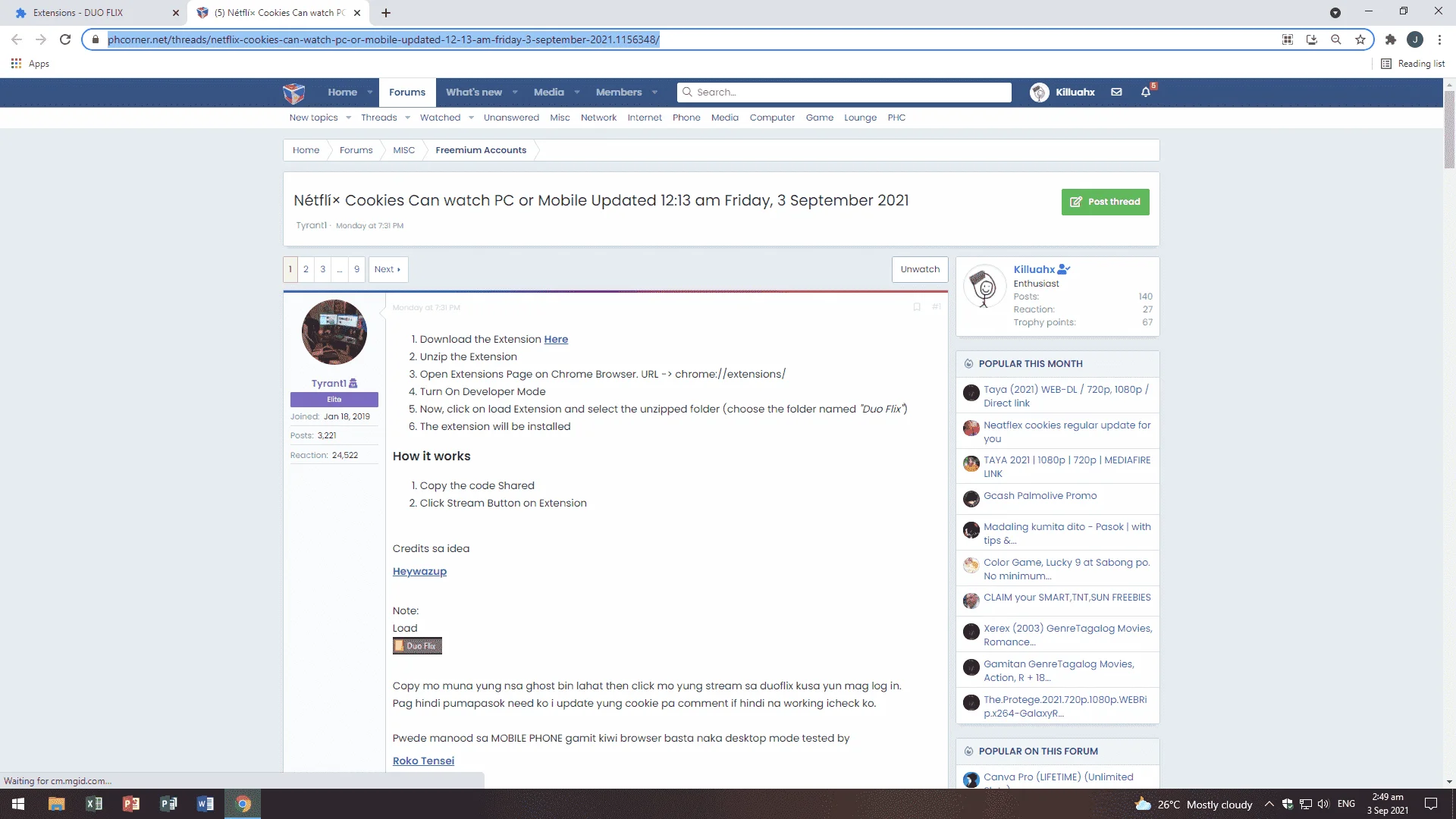Open Chrome three-dot menu
This screenshot has height=819, width=1456.
[x=1439, y=39]
